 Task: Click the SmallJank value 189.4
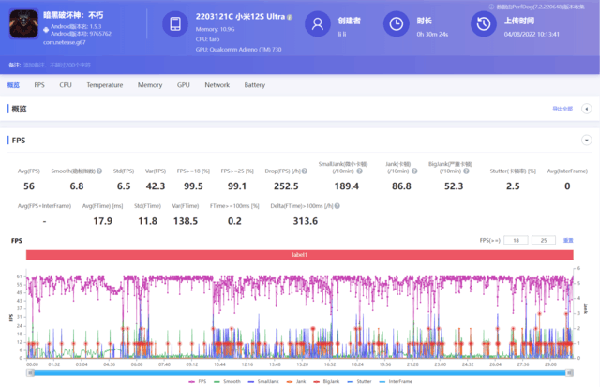pyautogui.click(x=347, y=186)
